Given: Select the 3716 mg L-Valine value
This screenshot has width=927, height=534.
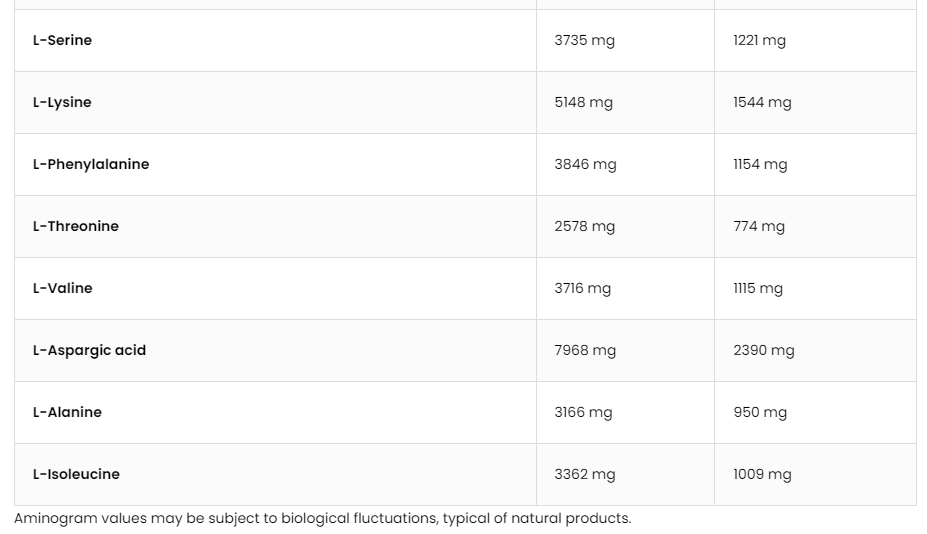Looking at the screenshot, I should point(582,288).
